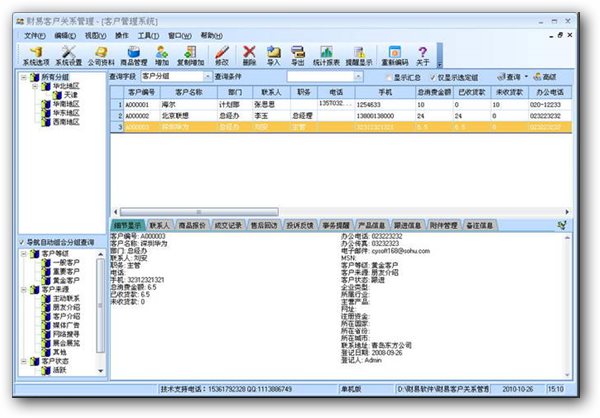Open the 统计报表 chart icon
The width and height of the screenshot is (600, 418).
point(326,56)
